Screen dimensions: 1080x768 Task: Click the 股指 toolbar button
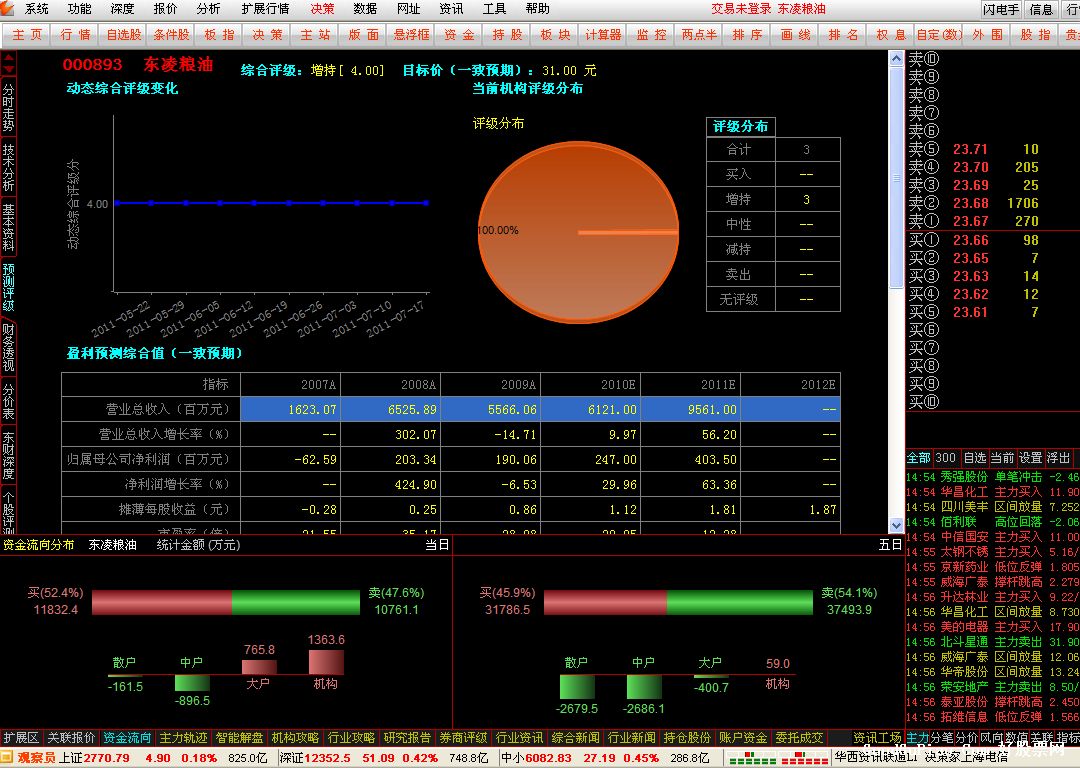point(1035,34)
